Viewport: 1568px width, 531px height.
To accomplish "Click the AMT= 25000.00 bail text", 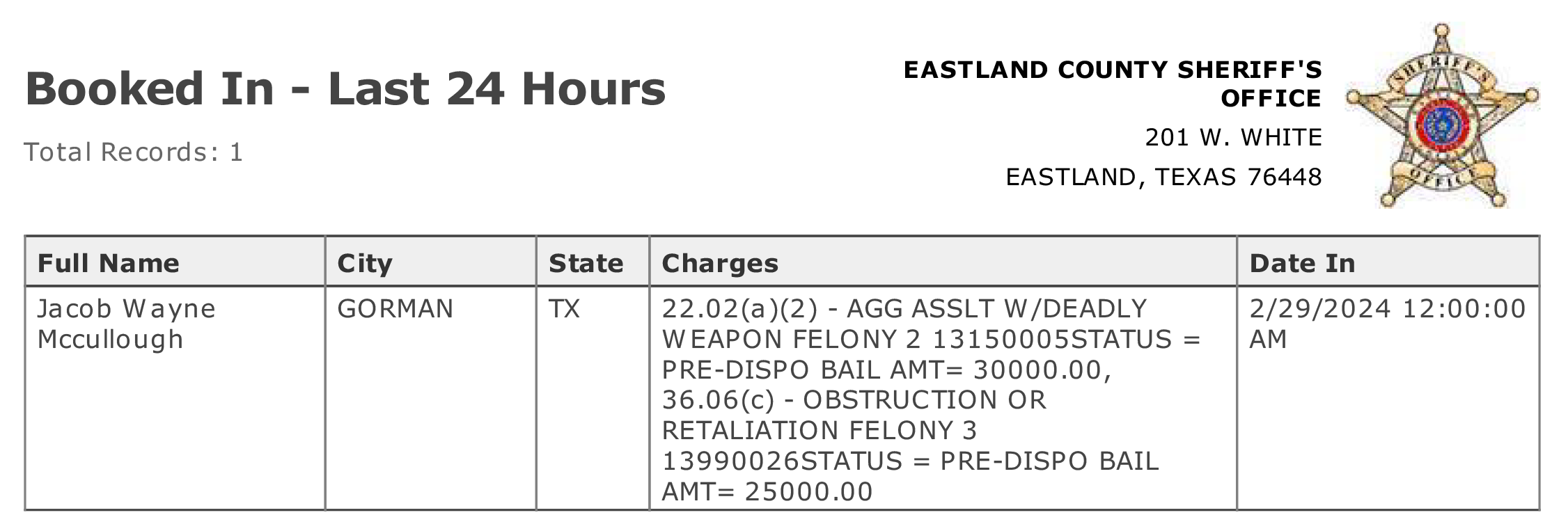I will tap(767, 491).
